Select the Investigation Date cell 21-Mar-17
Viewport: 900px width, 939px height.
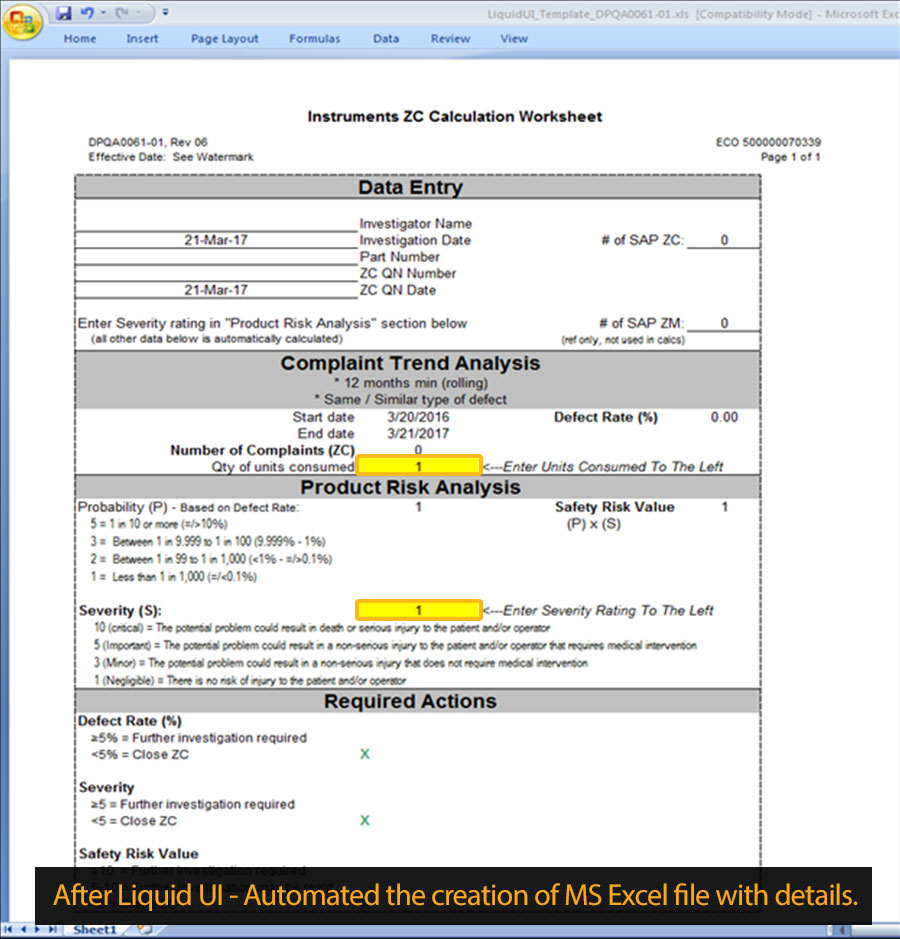tap(216, 240)
